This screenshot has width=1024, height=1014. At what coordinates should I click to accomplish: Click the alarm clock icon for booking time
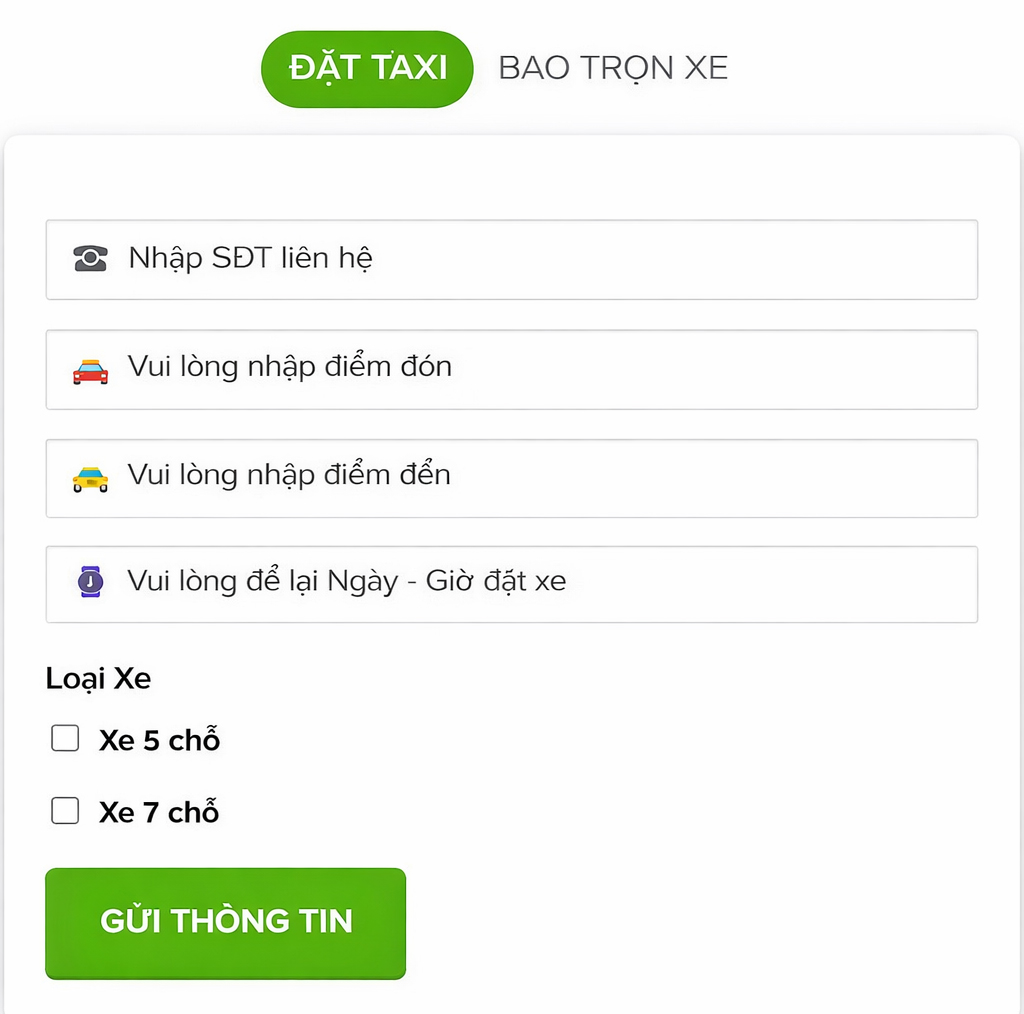pos(91,582)
